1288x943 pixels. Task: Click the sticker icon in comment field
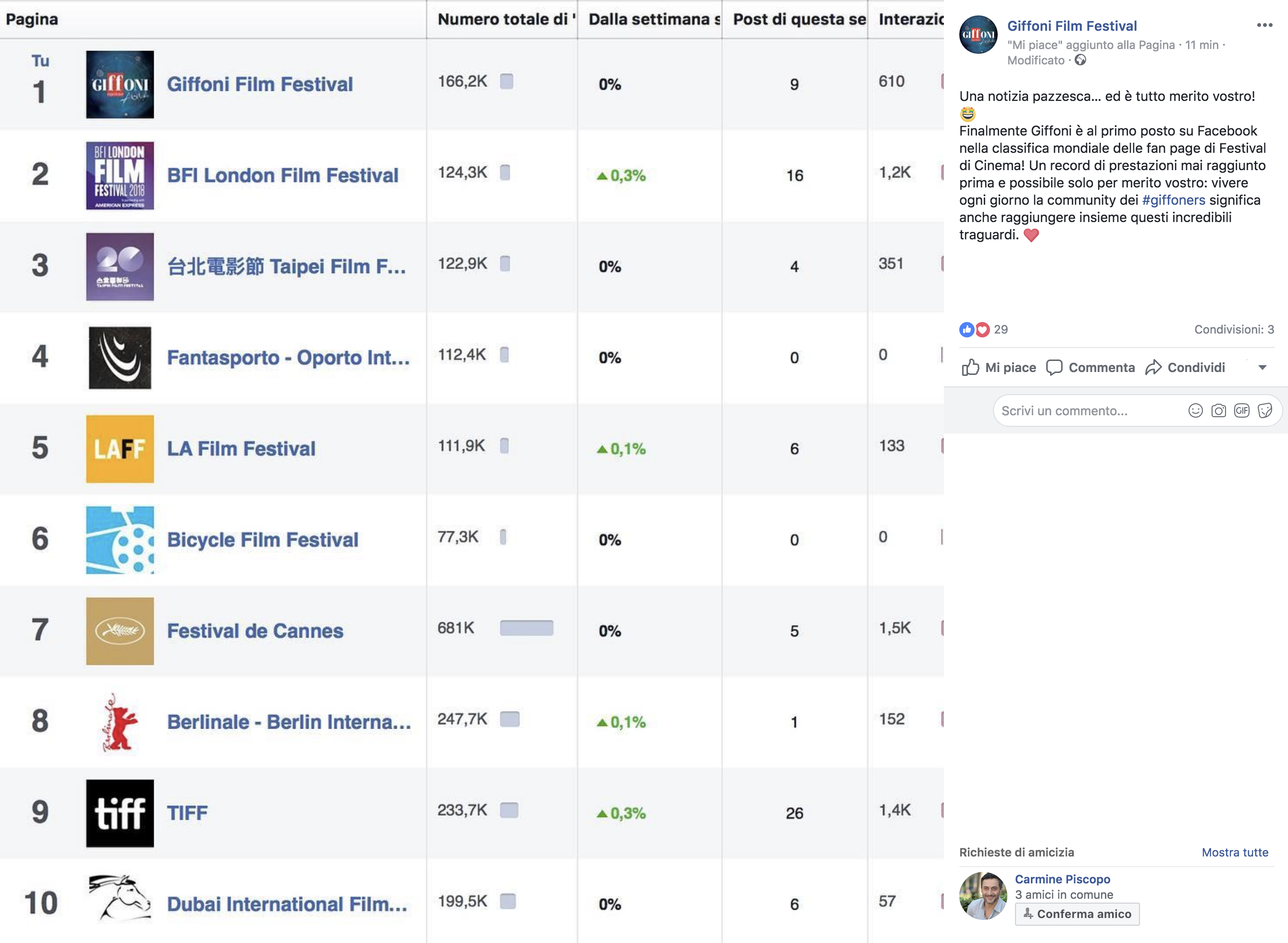1264,410
